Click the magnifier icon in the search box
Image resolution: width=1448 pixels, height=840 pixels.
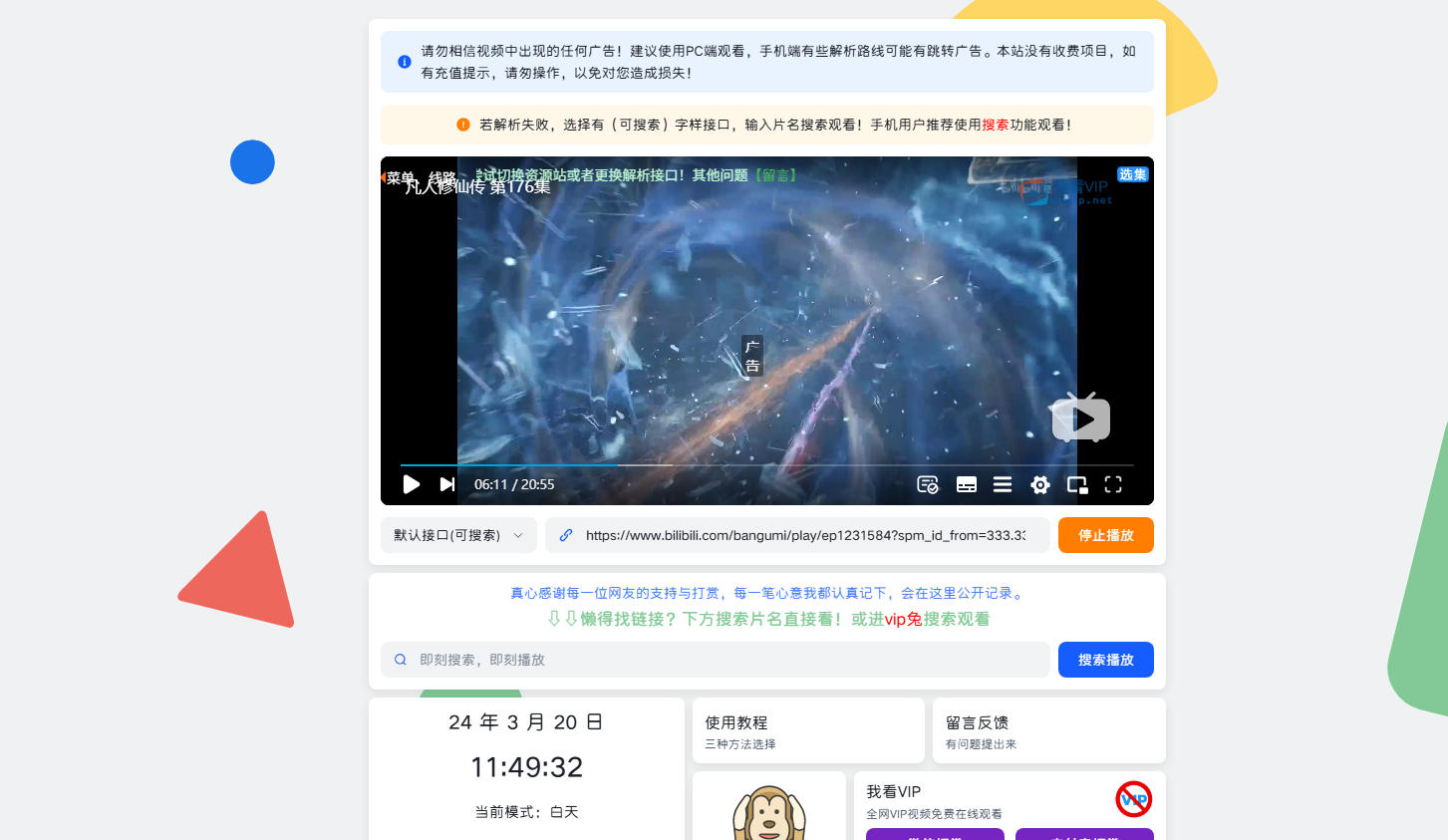[401, 659]
